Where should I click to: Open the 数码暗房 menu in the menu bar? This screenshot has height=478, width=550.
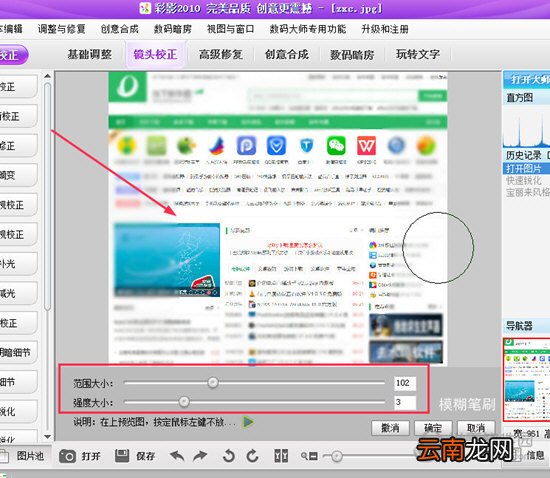(x=173, y=29)
